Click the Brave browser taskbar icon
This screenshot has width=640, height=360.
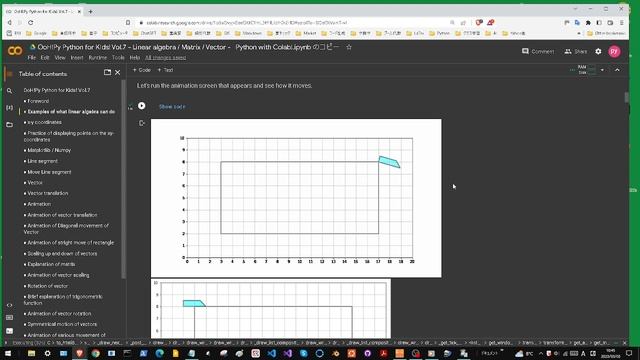(80, 353)
